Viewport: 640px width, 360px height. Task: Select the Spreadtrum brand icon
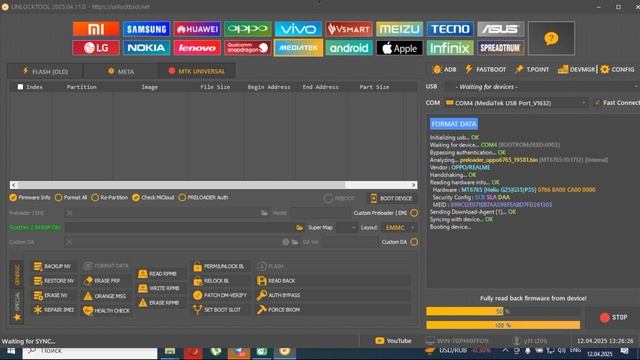(x=501, y=48)
